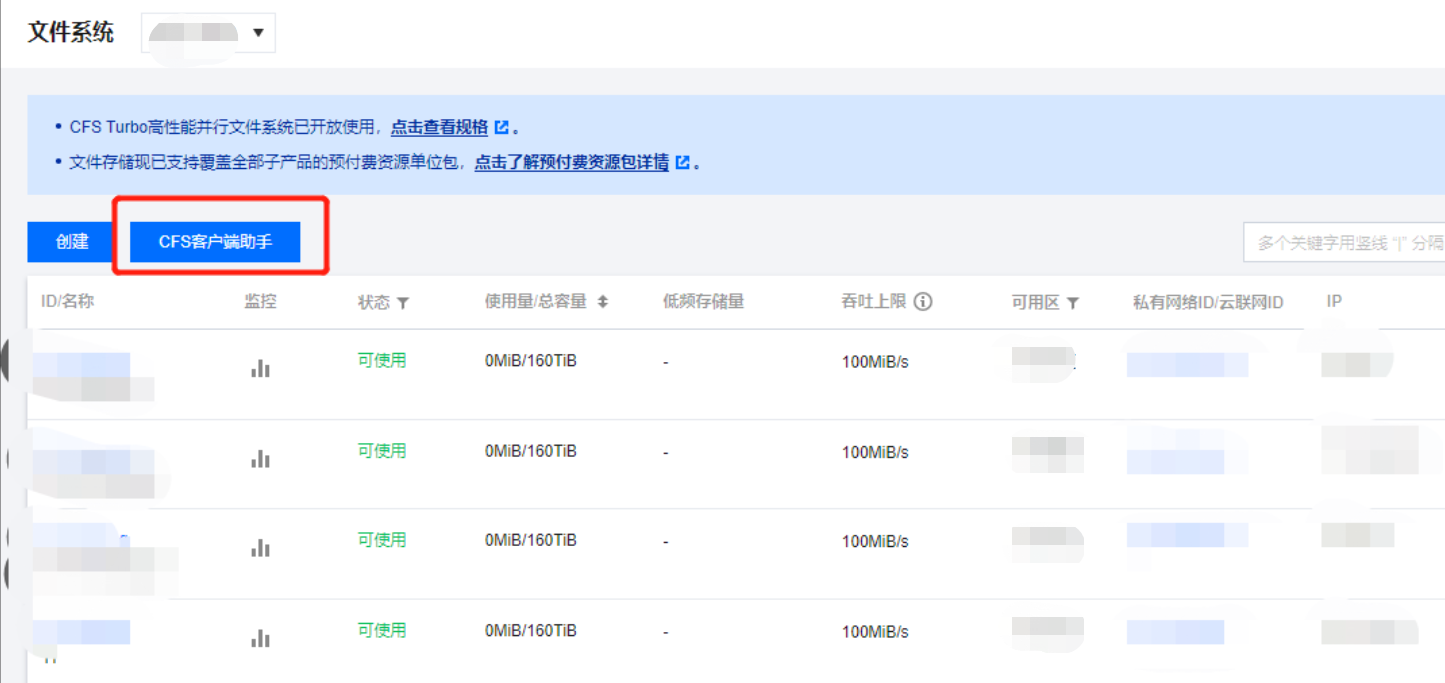The height and width of the screenshot is (683, 1445).
Task: Open the 点击查看规格 link
Action: tap(439, 127)
